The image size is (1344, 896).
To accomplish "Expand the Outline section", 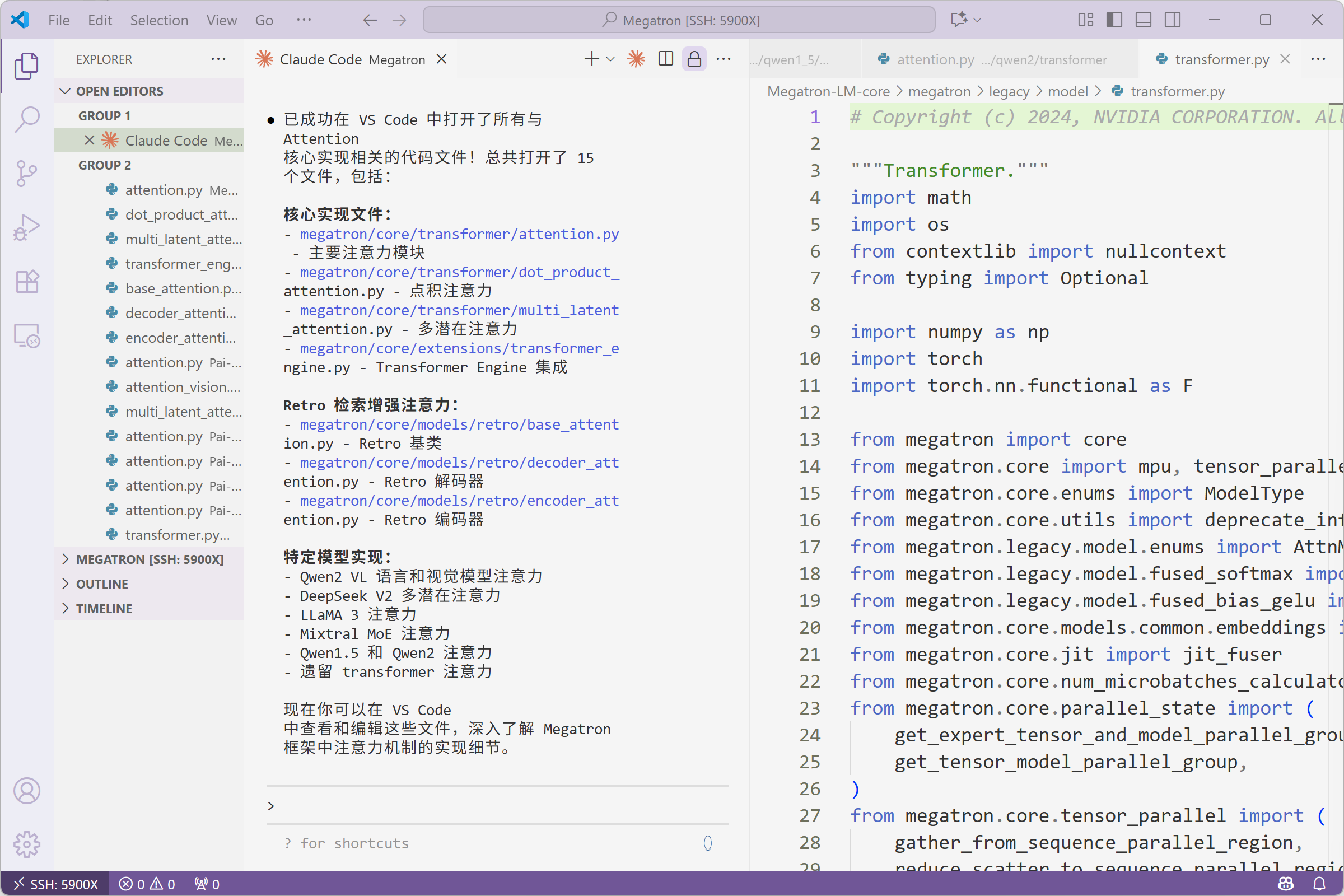I will [x=148, y=584].
